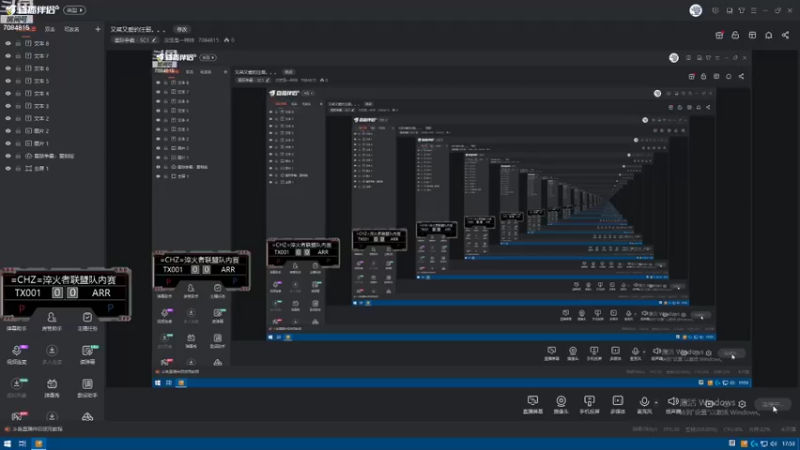Select the 图片 2 source row
Image resolution: width=800 pixels, height=450 pixels.
(52, 131)
